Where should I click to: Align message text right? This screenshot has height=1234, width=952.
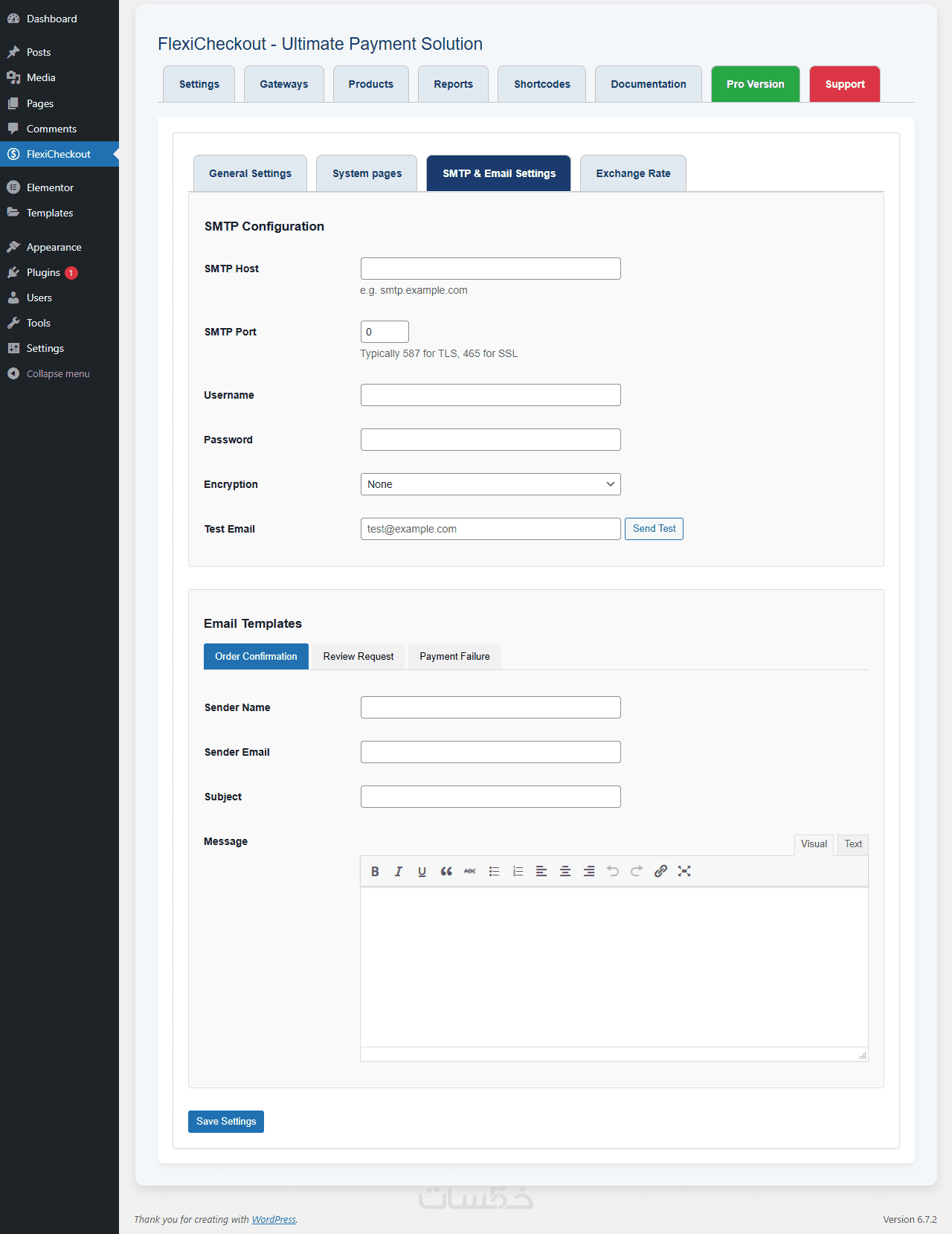click(x=589, y=871)
